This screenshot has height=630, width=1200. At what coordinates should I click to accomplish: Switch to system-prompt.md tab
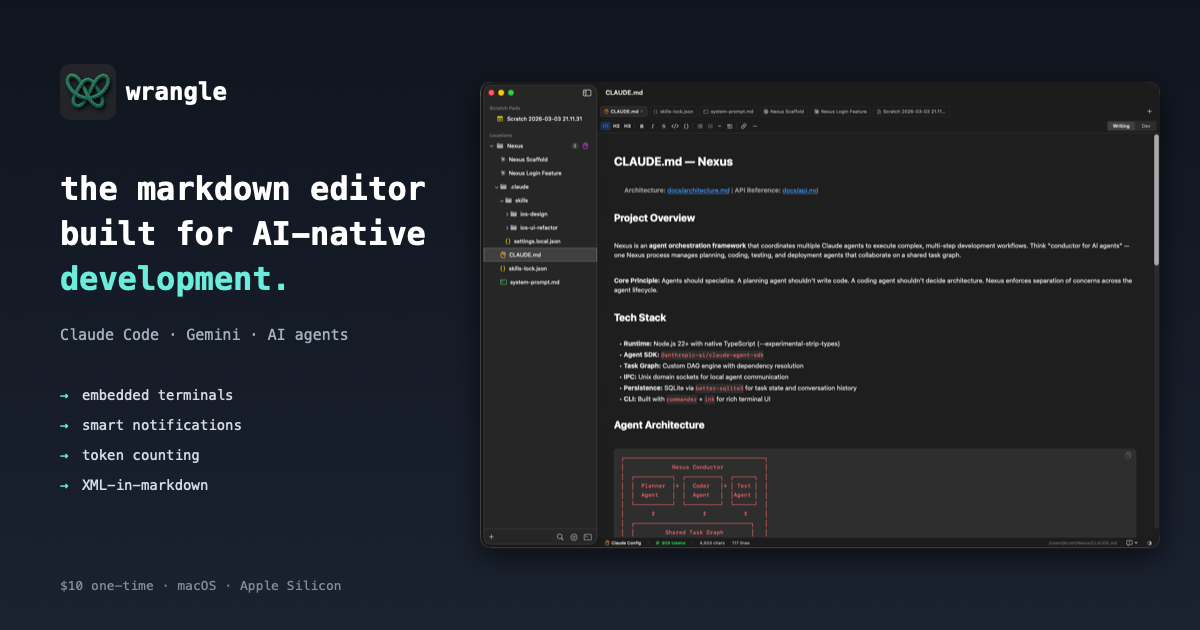click(x=728, y=111)
